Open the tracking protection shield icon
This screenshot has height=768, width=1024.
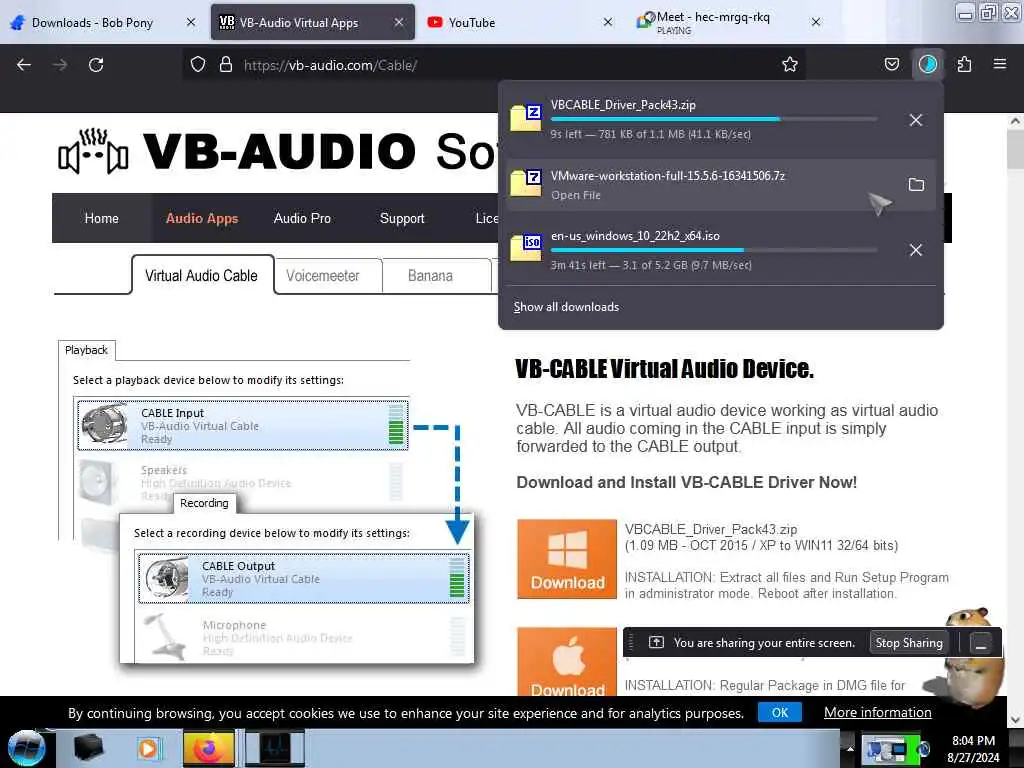pyautogui.click(x=198, y=65)
